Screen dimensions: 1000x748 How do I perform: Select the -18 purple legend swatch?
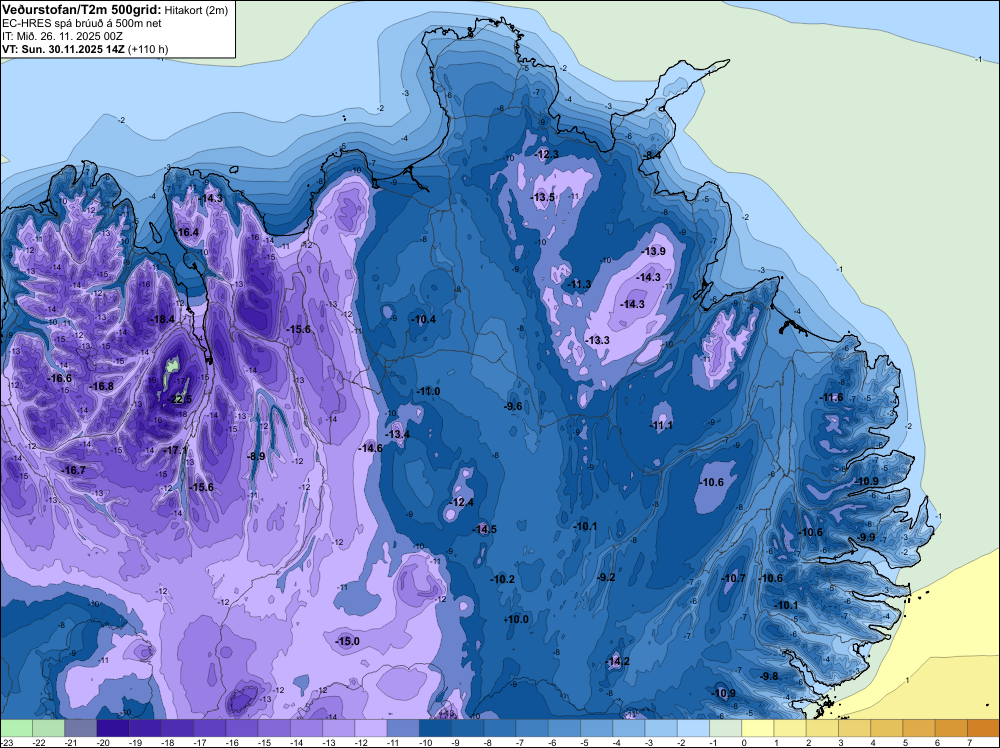point(177,728)
